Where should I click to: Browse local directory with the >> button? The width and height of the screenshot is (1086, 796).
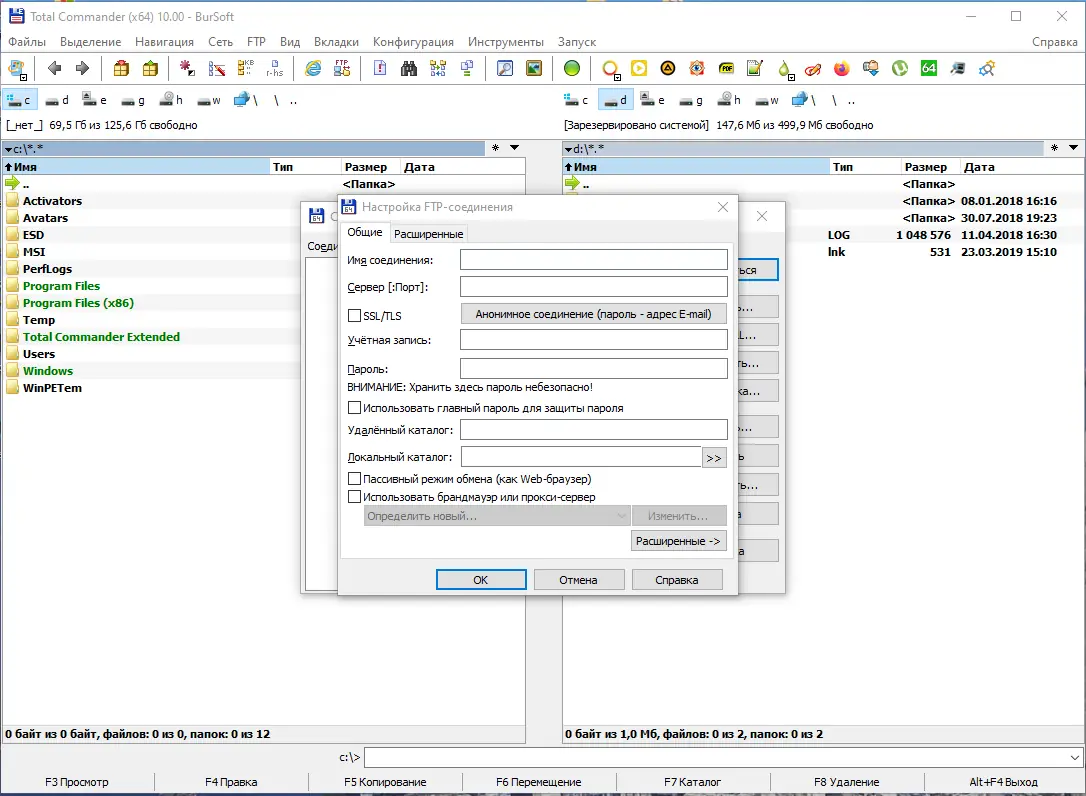[x=713, y=458]
